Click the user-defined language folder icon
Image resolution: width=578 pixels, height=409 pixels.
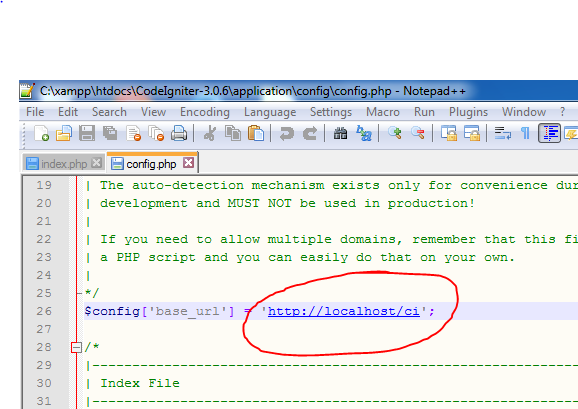point(571,133)
